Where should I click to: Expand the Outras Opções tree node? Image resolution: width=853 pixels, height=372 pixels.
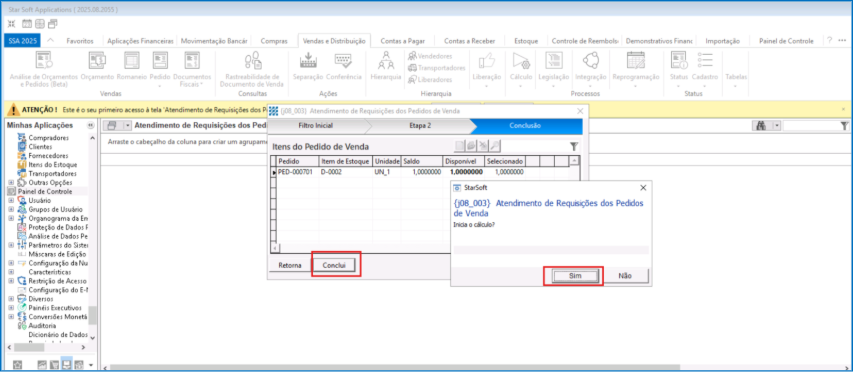10,183
